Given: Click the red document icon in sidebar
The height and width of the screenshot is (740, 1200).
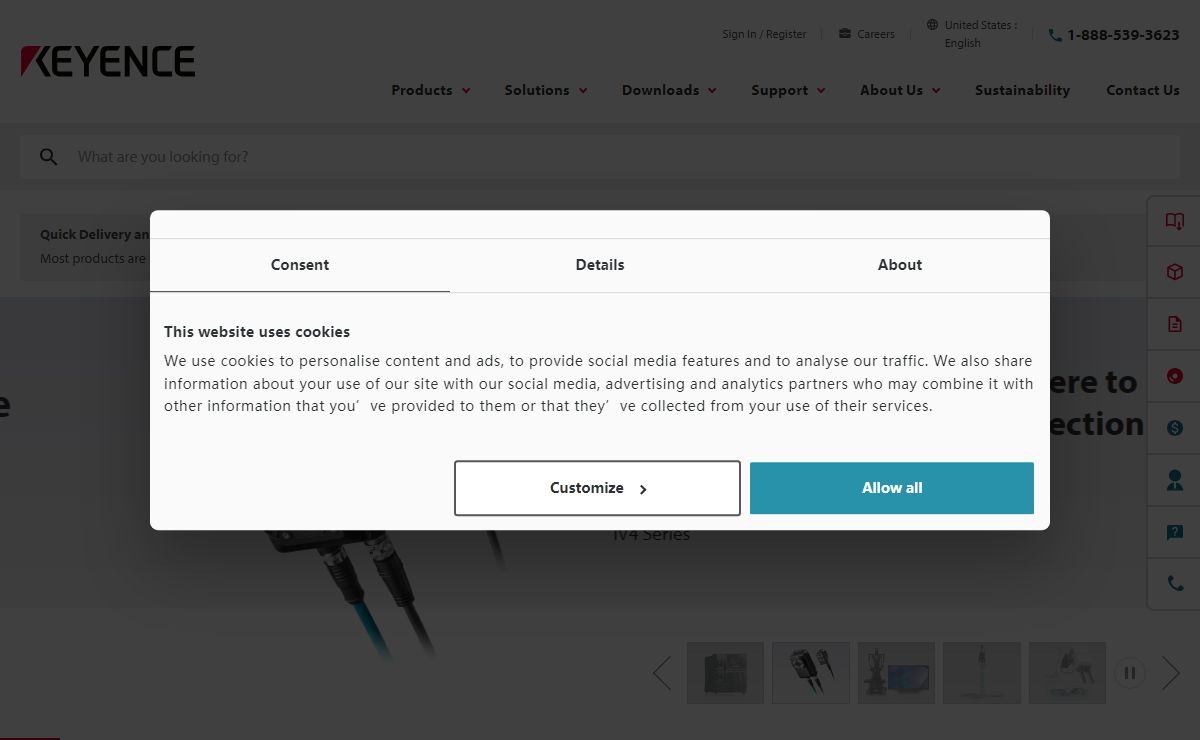Looking at the screenshot, I should click(1175, 324).
